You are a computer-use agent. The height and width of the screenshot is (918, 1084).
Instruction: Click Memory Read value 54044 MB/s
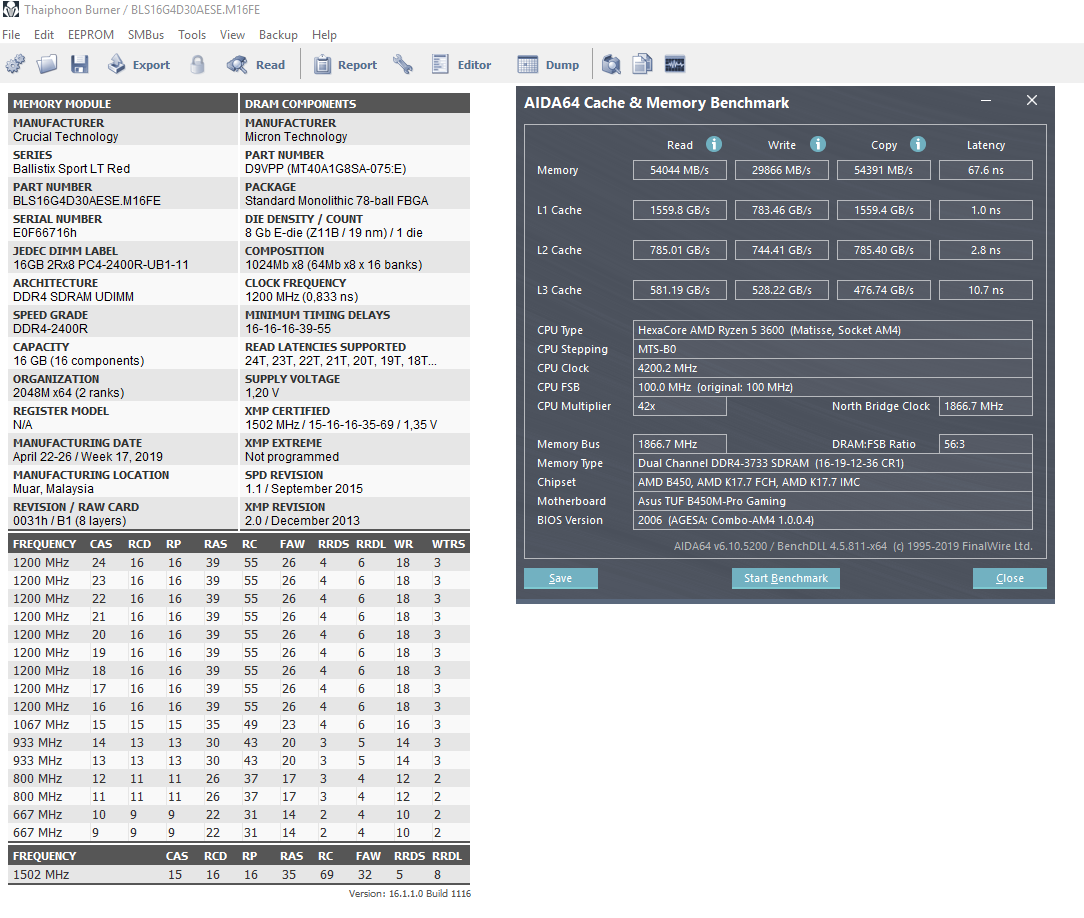click(680, 170)
